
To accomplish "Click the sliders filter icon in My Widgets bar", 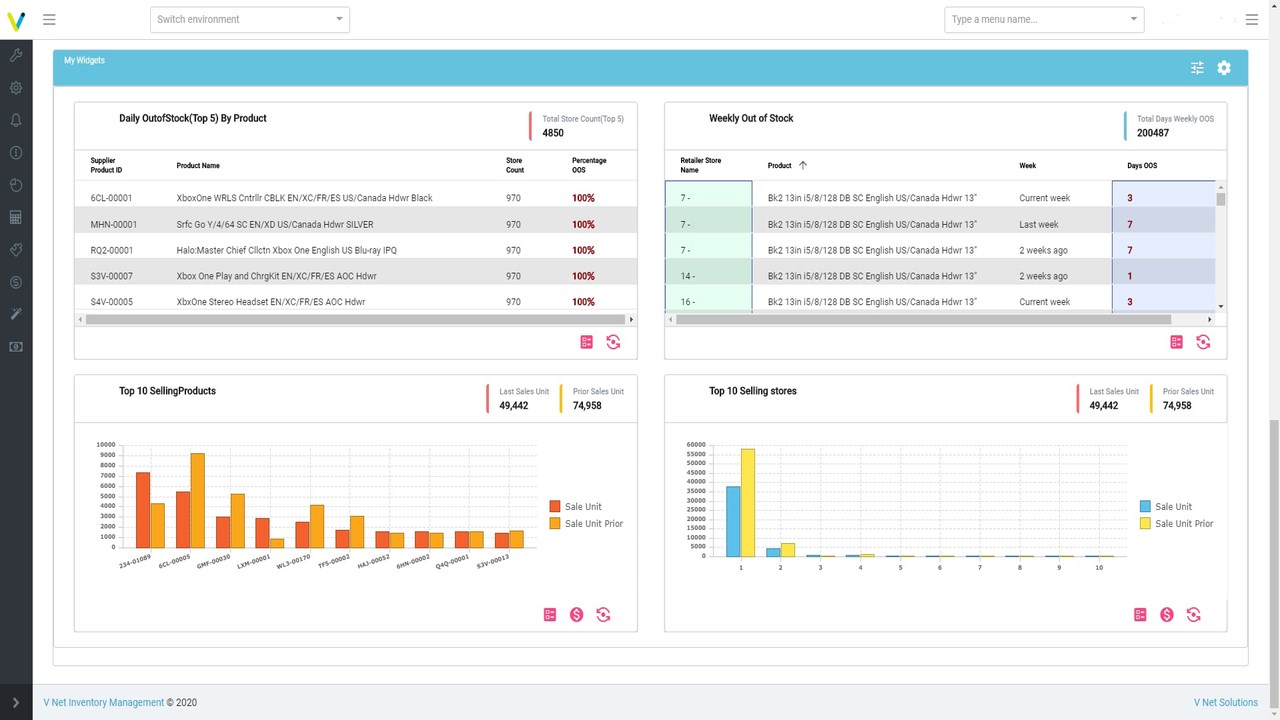I will (1197, 68).
